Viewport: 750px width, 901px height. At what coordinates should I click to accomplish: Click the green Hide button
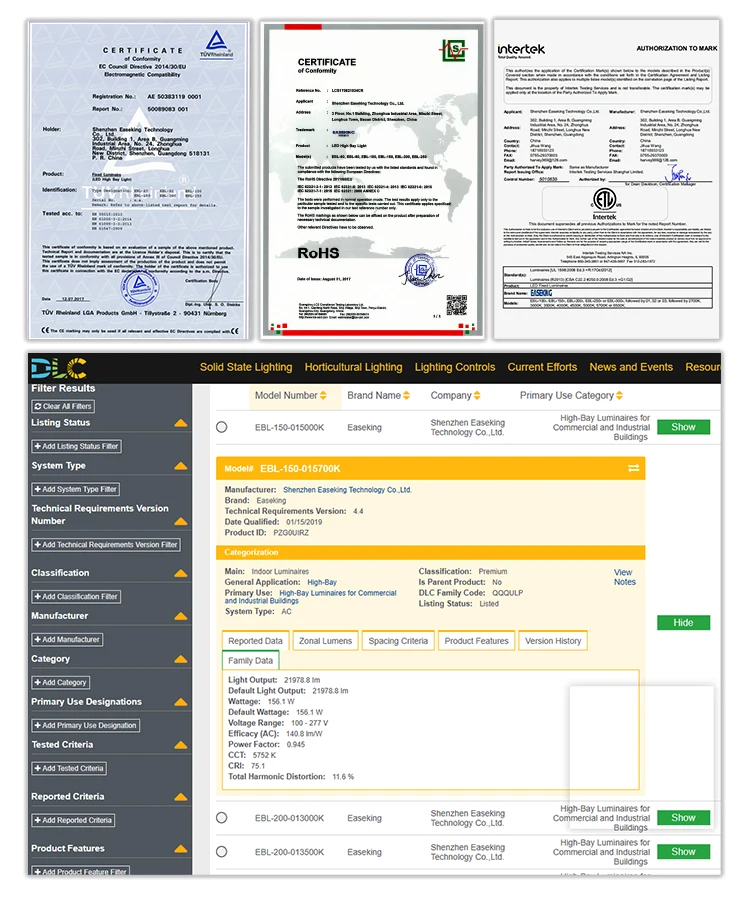coord(683,622)
